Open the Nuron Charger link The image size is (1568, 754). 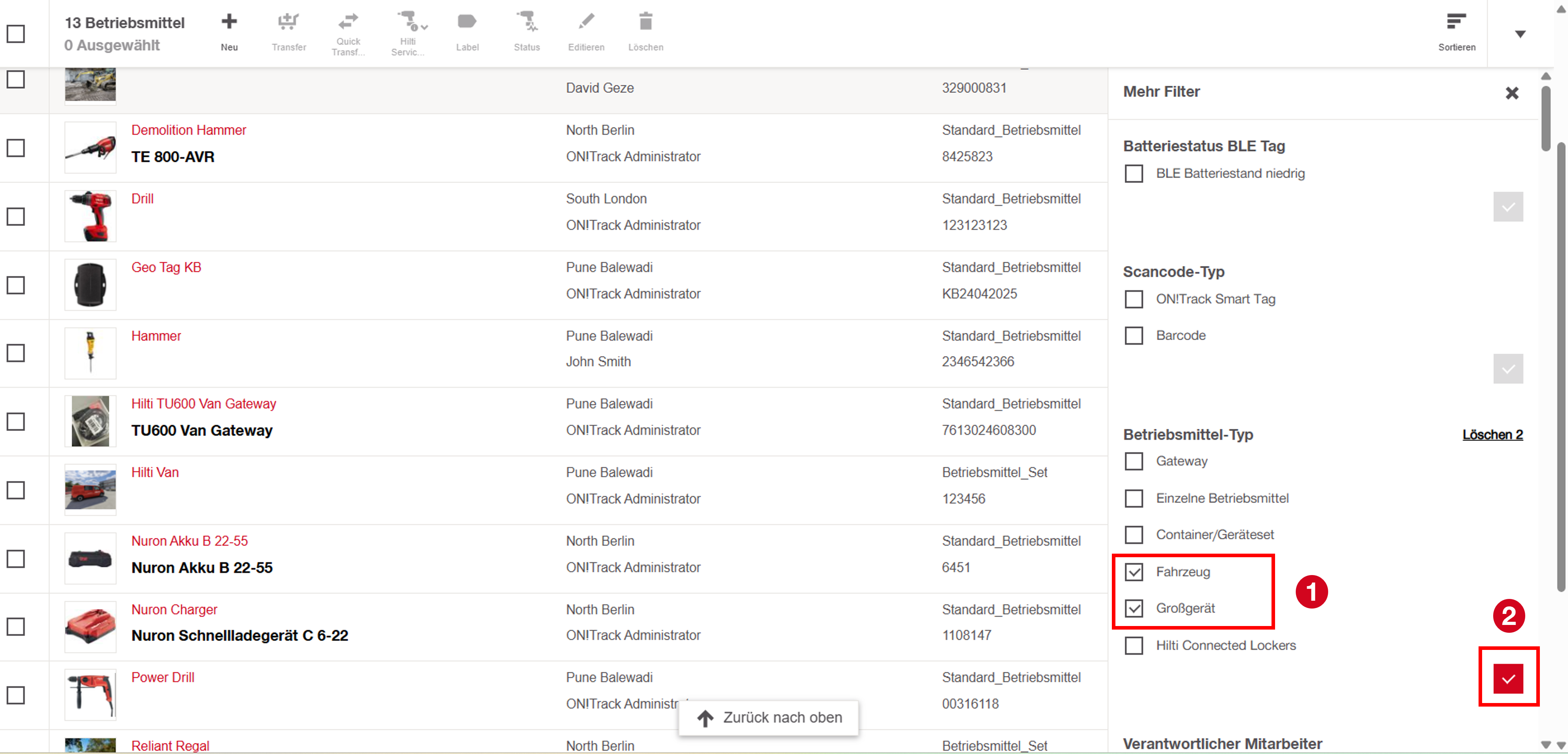click(x=174, y=610)
